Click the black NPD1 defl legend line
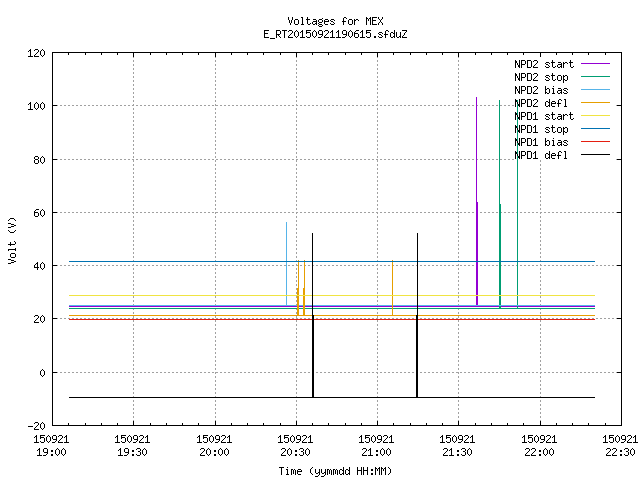 click(595, 155)
